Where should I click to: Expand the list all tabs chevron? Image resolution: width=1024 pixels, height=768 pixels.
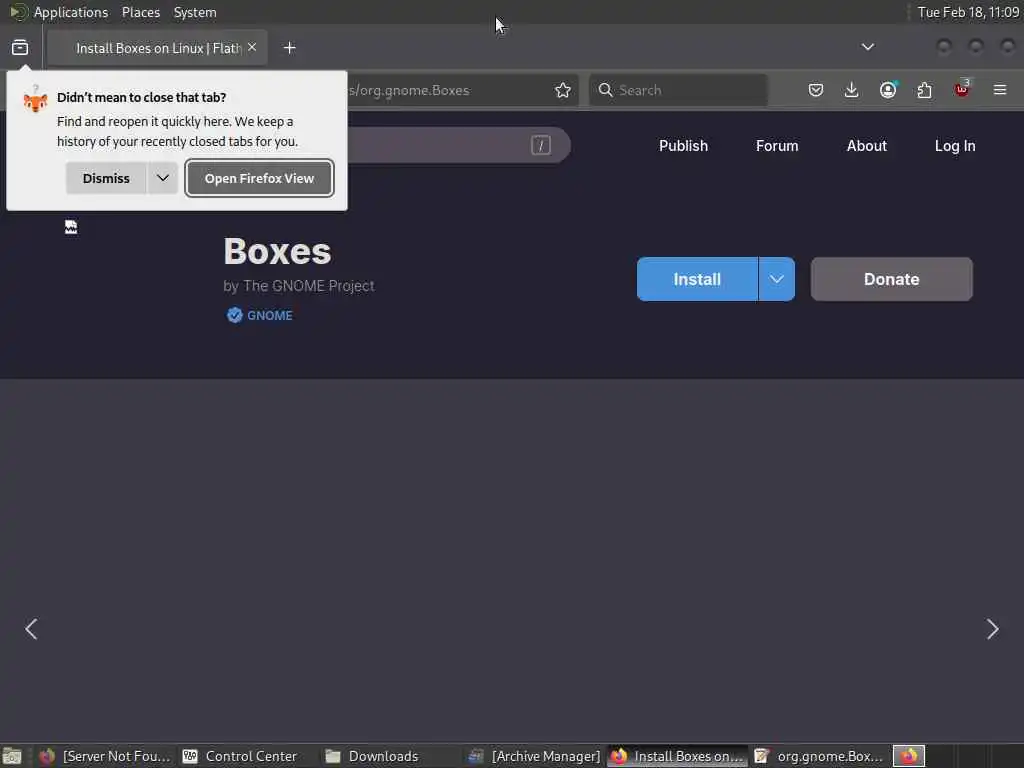point(867,47)
